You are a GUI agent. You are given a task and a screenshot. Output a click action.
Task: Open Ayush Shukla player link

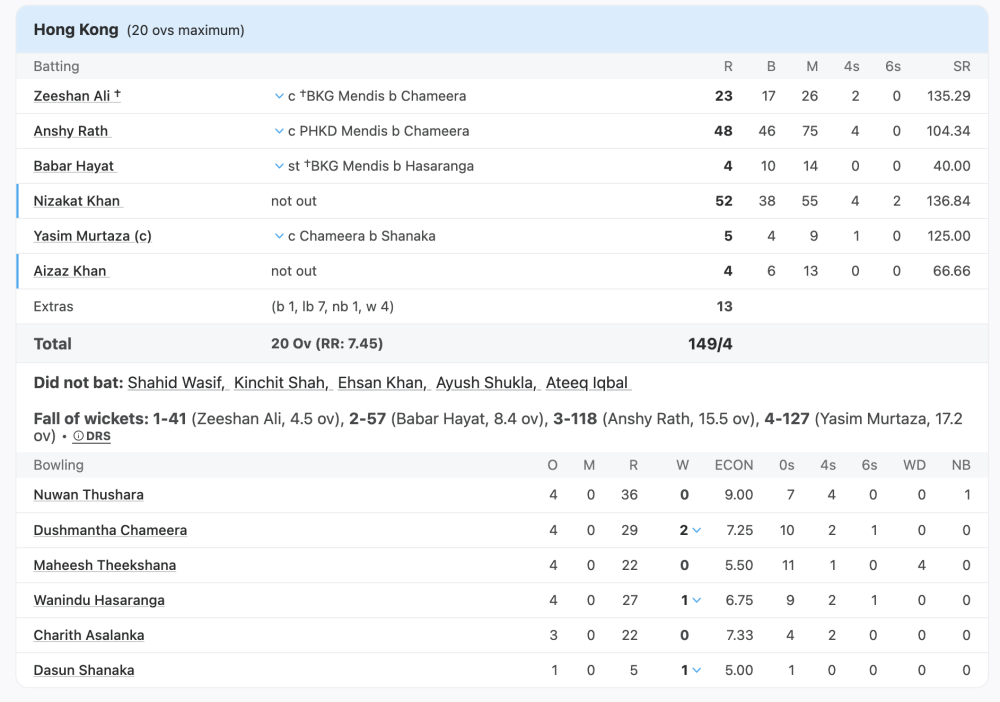click(485, 383)
